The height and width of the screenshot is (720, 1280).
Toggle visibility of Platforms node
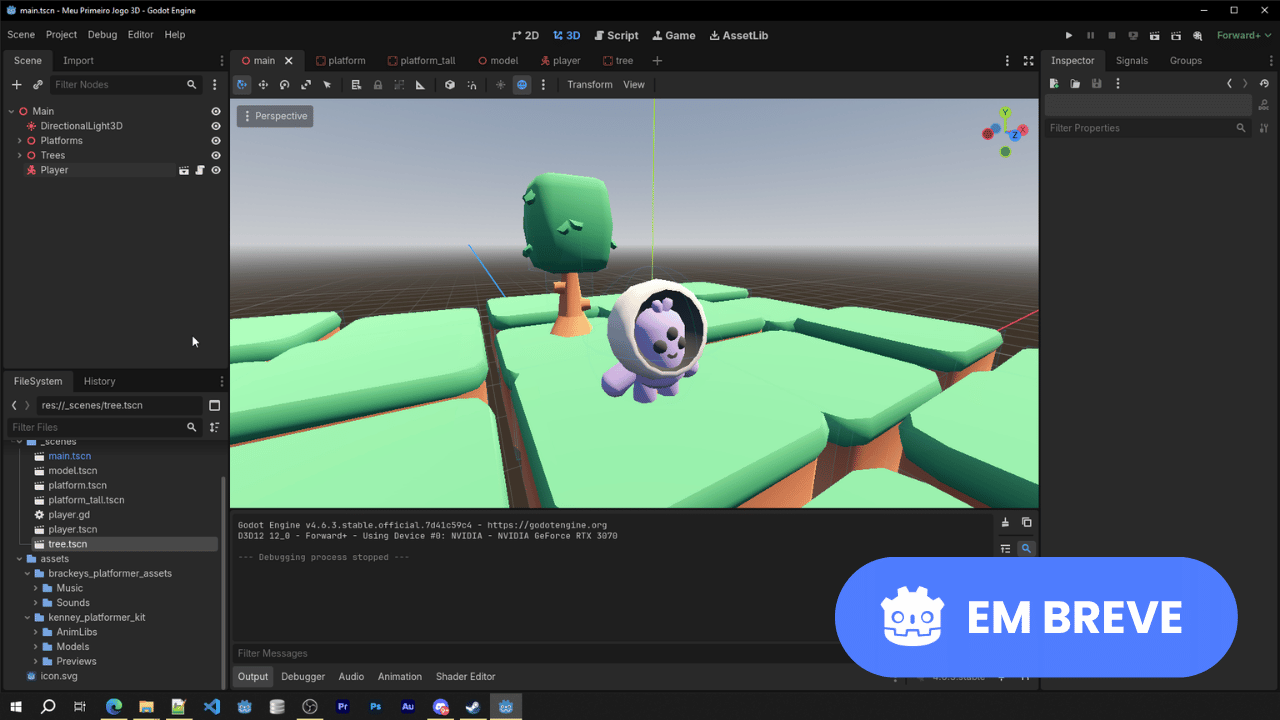215,141
